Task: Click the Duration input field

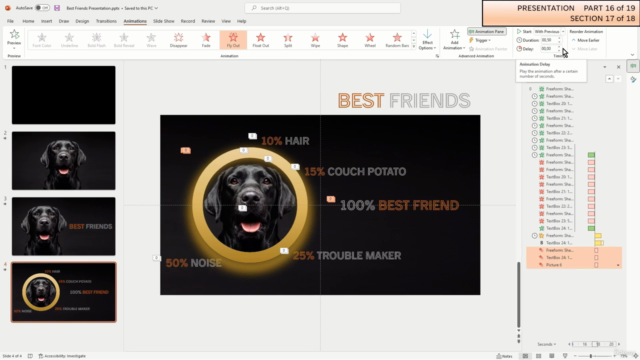Action: (x=549, y=40)
